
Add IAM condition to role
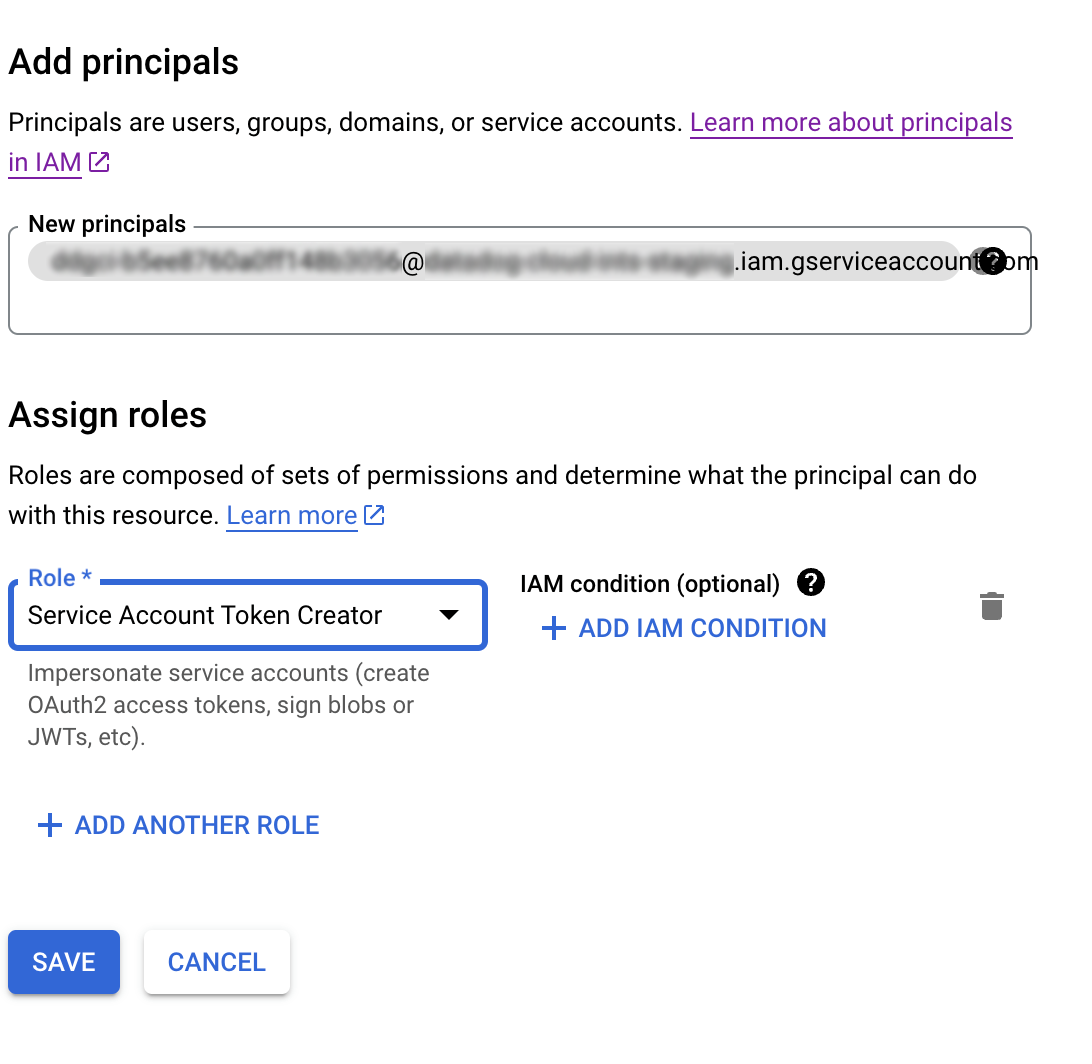[684, 628]
